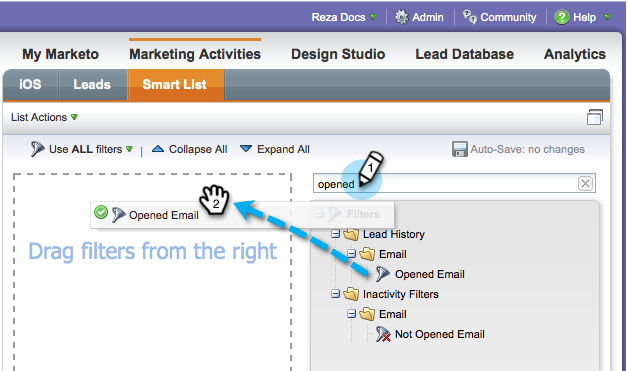Click the Auto-Save floppy disk icon
This screenshot has width=627, height=371.
[459, 149]
